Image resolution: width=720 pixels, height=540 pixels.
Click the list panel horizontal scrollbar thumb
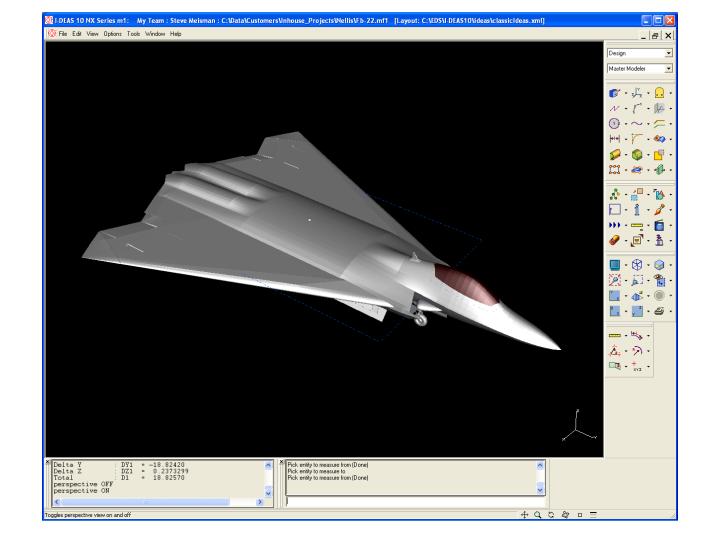point(145,502)
